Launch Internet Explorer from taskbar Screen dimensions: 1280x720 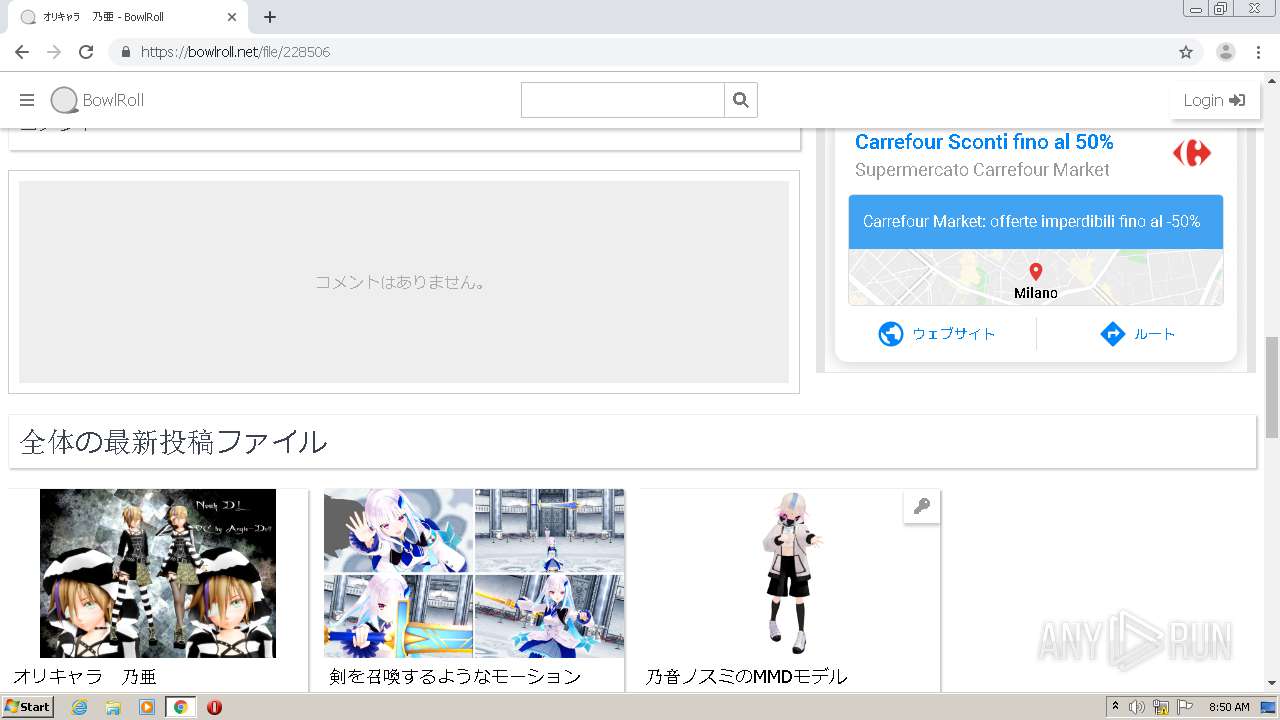tap(79, 707)
